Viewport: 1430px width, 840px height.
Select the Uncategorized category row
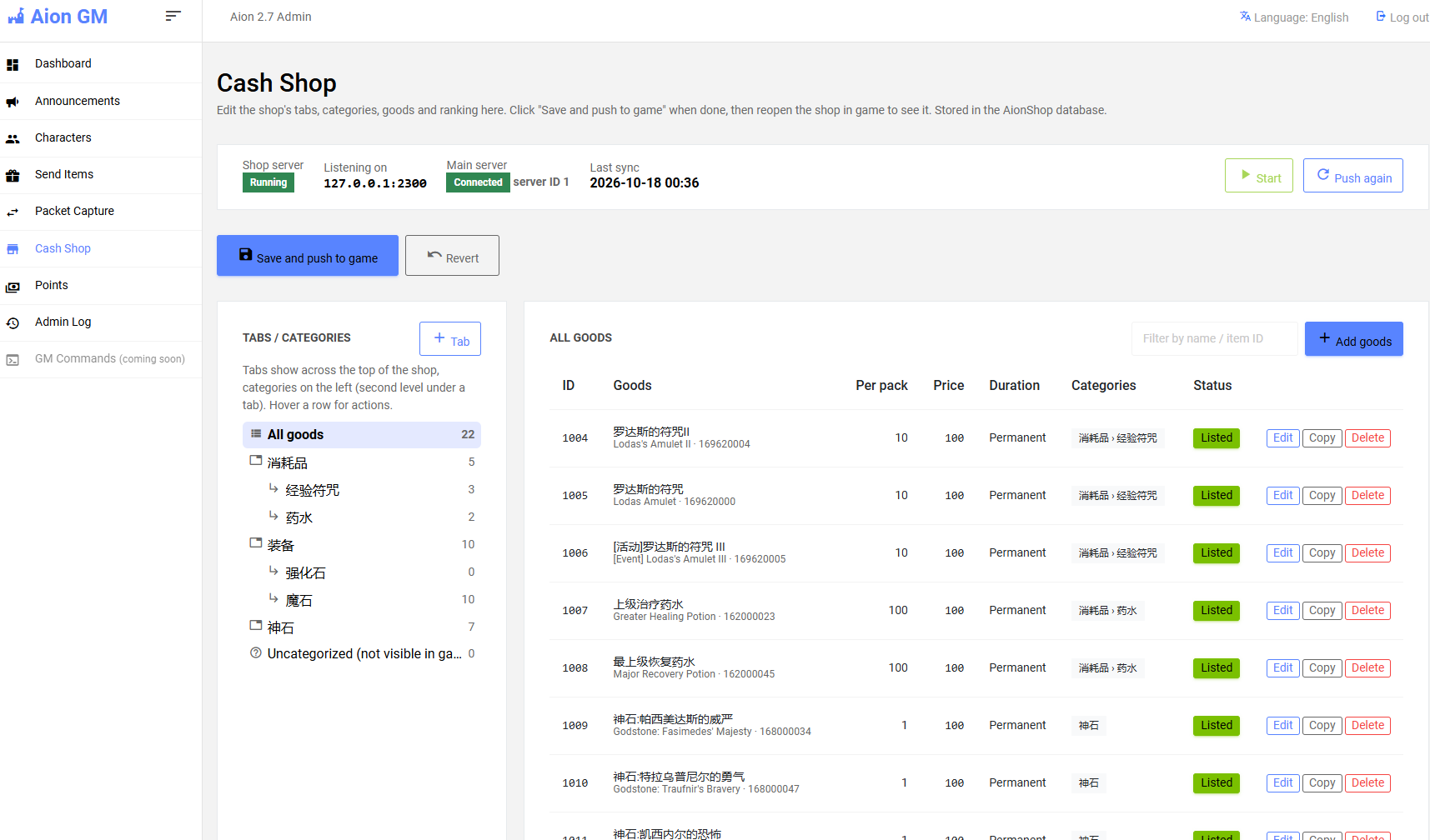click(362, 654)
